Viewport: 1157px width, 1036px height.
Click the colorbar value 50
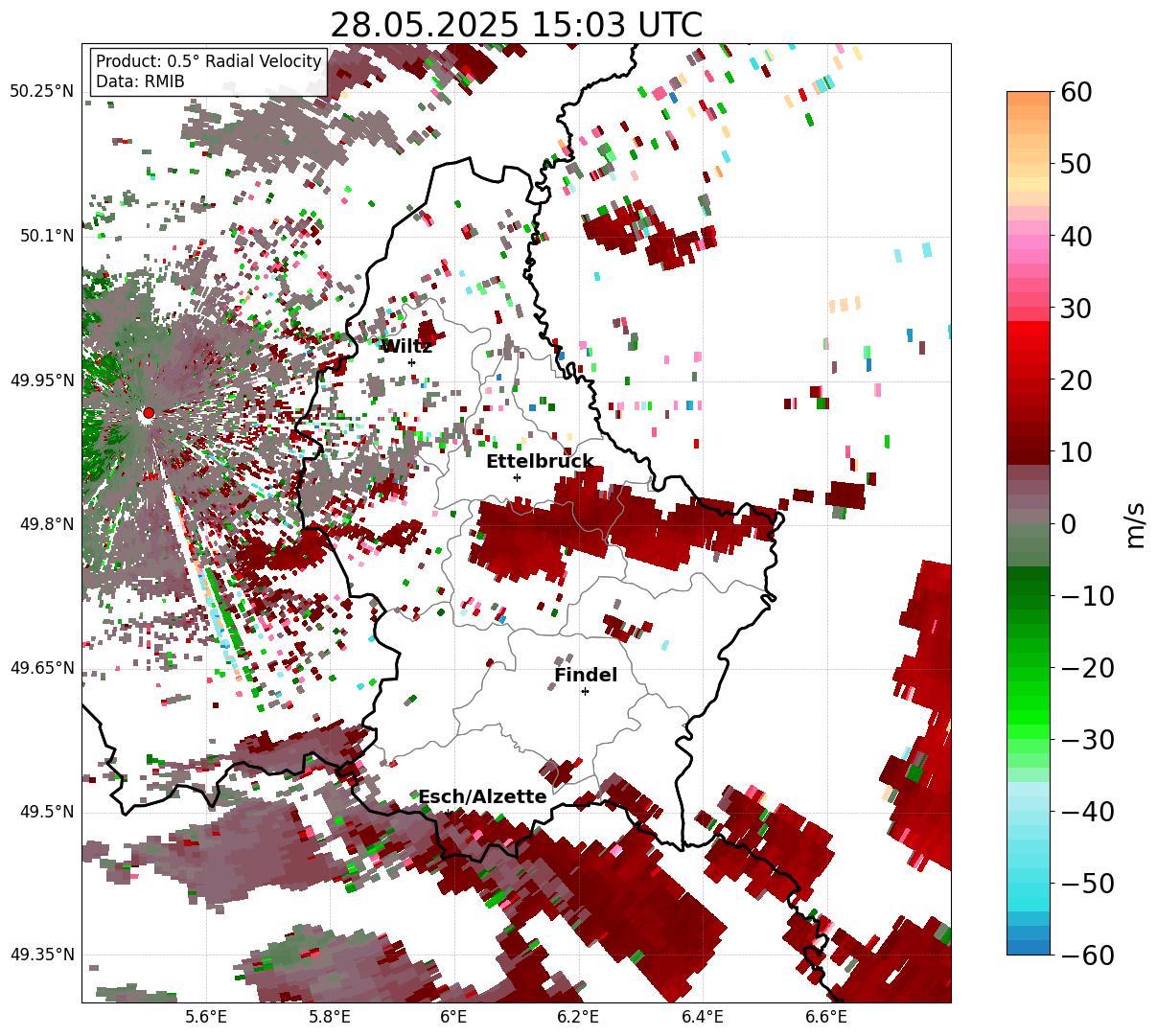[x=1076, y=164]
